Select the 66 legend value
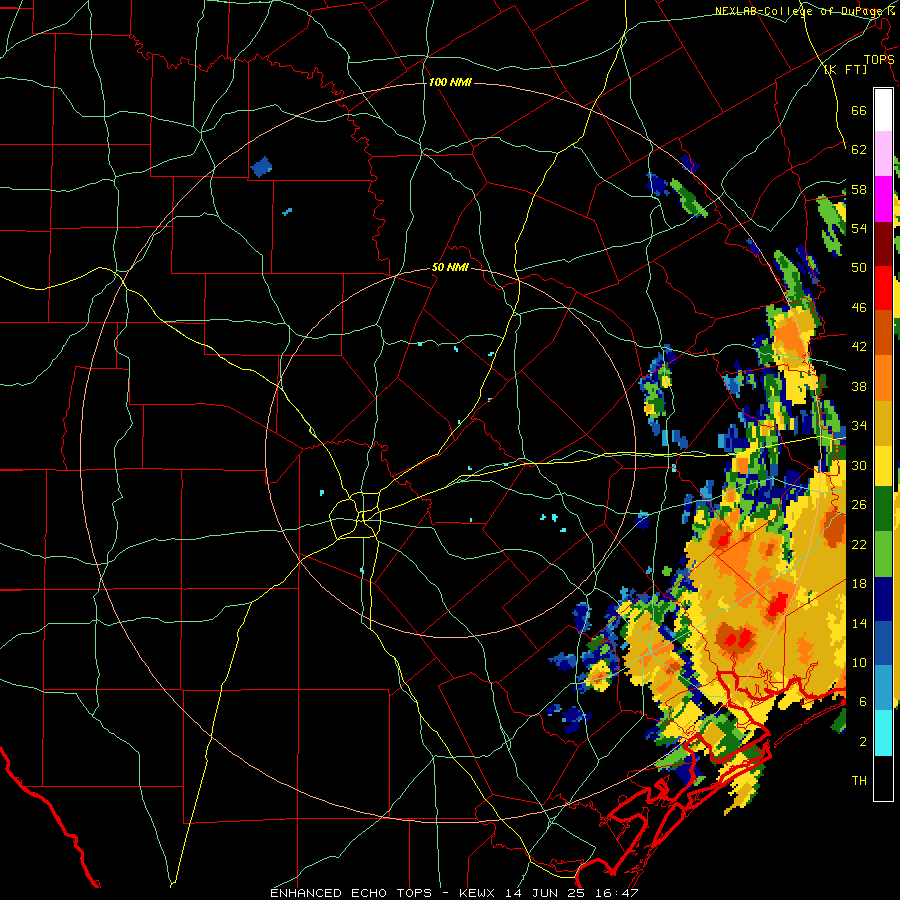This screenshot has height=900, width=900. [859, 110]
